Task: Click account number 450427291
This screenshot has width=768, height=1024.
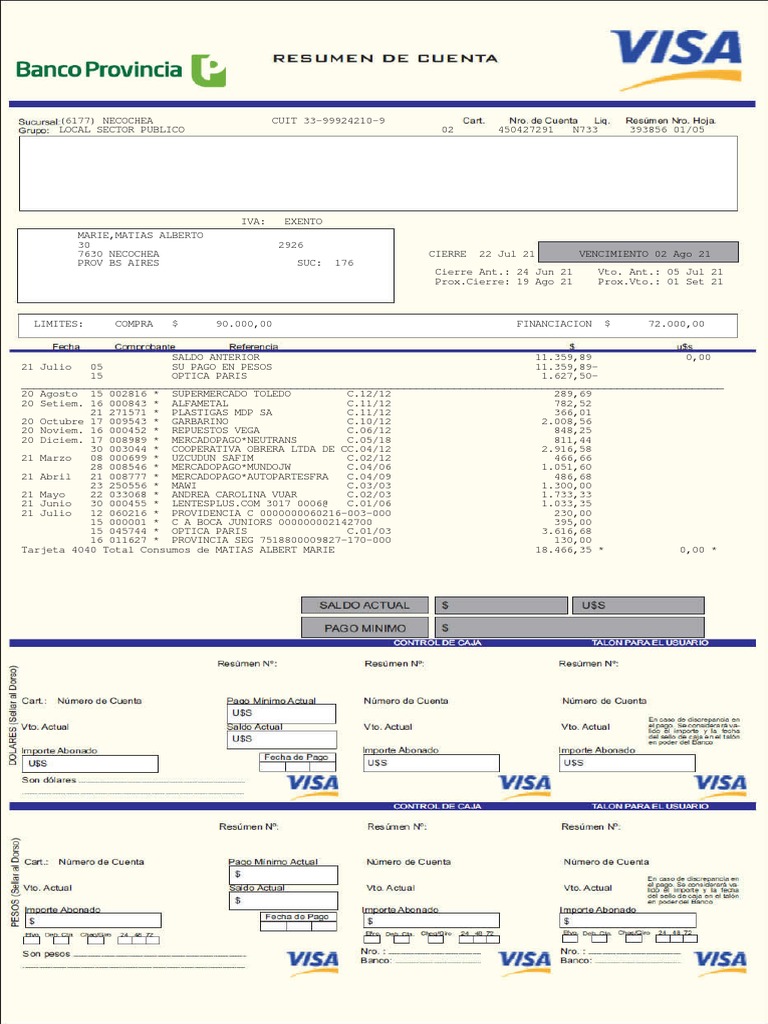Action: tap(526, 130)
